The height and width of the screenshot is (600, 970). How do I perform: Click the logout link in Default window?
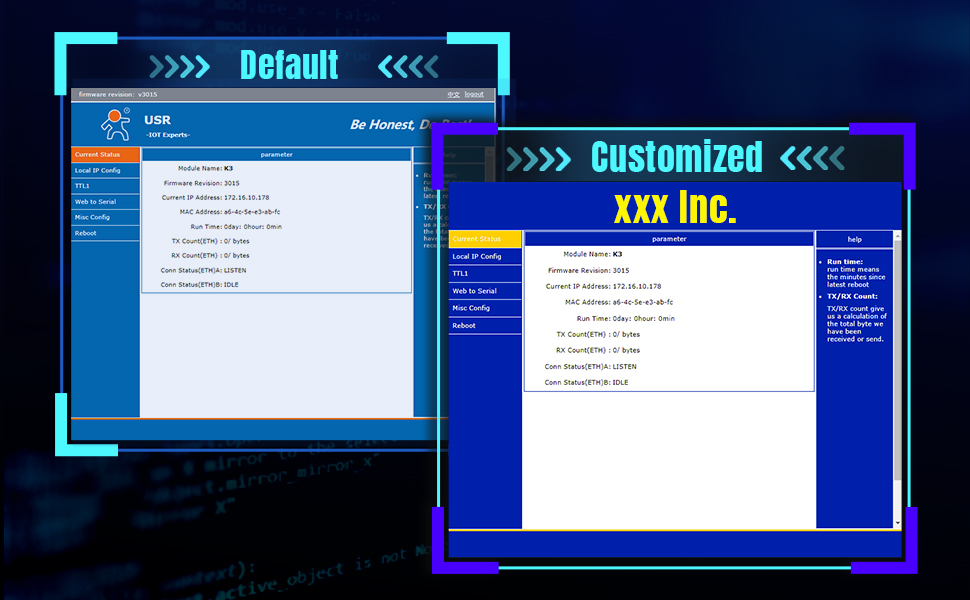pyautogui.click(x=474, y=95)
